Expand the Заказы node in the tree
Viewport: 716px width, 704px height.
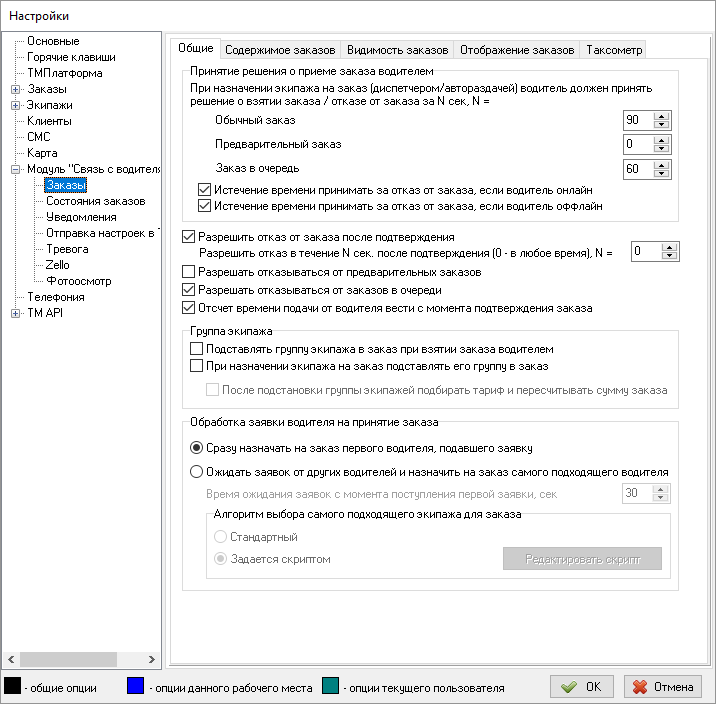[x=15, y=89]
